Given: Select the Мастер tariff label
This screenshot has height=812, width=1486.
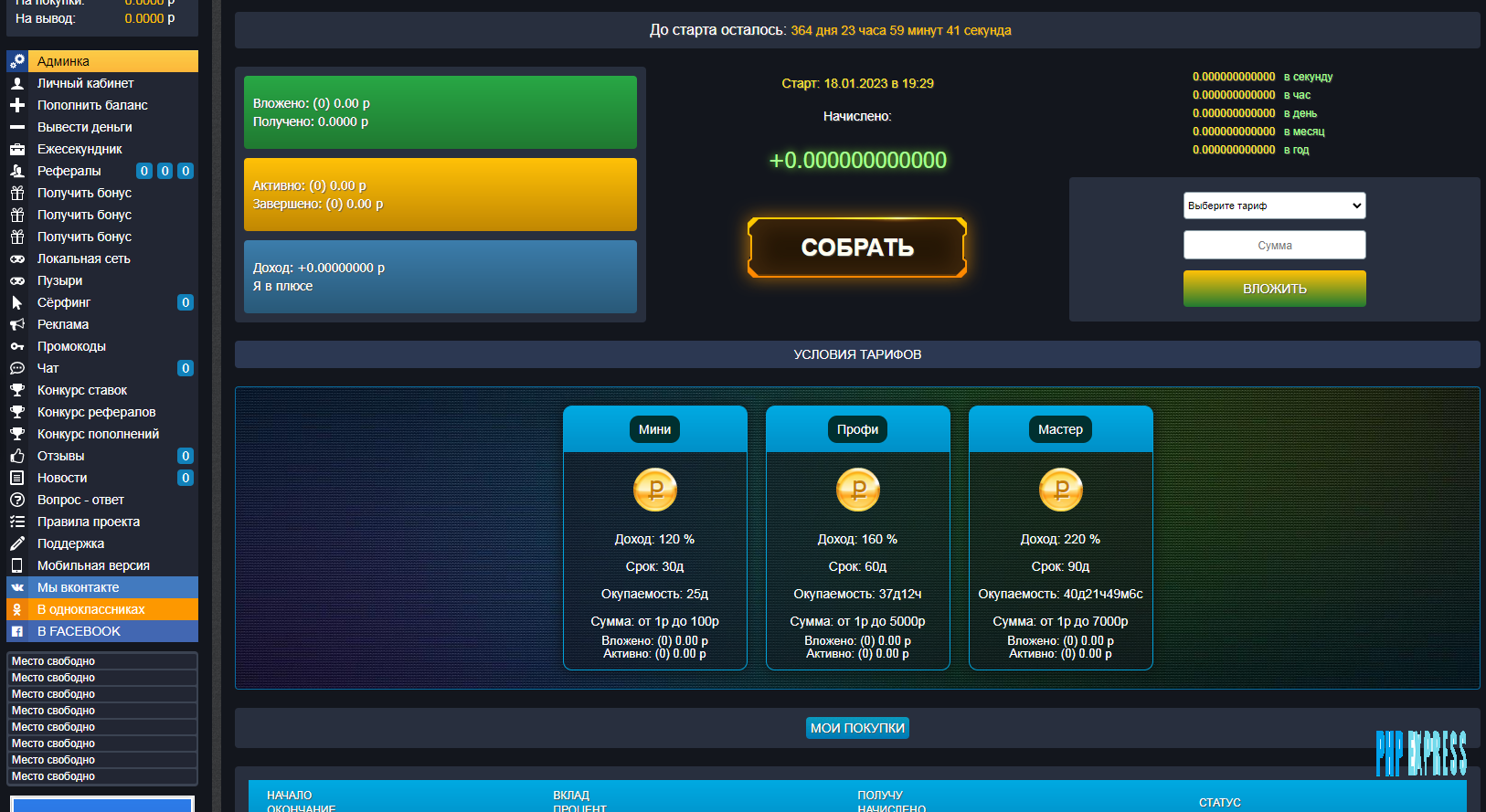Looking at the screenshot, I should [1060, 429].
